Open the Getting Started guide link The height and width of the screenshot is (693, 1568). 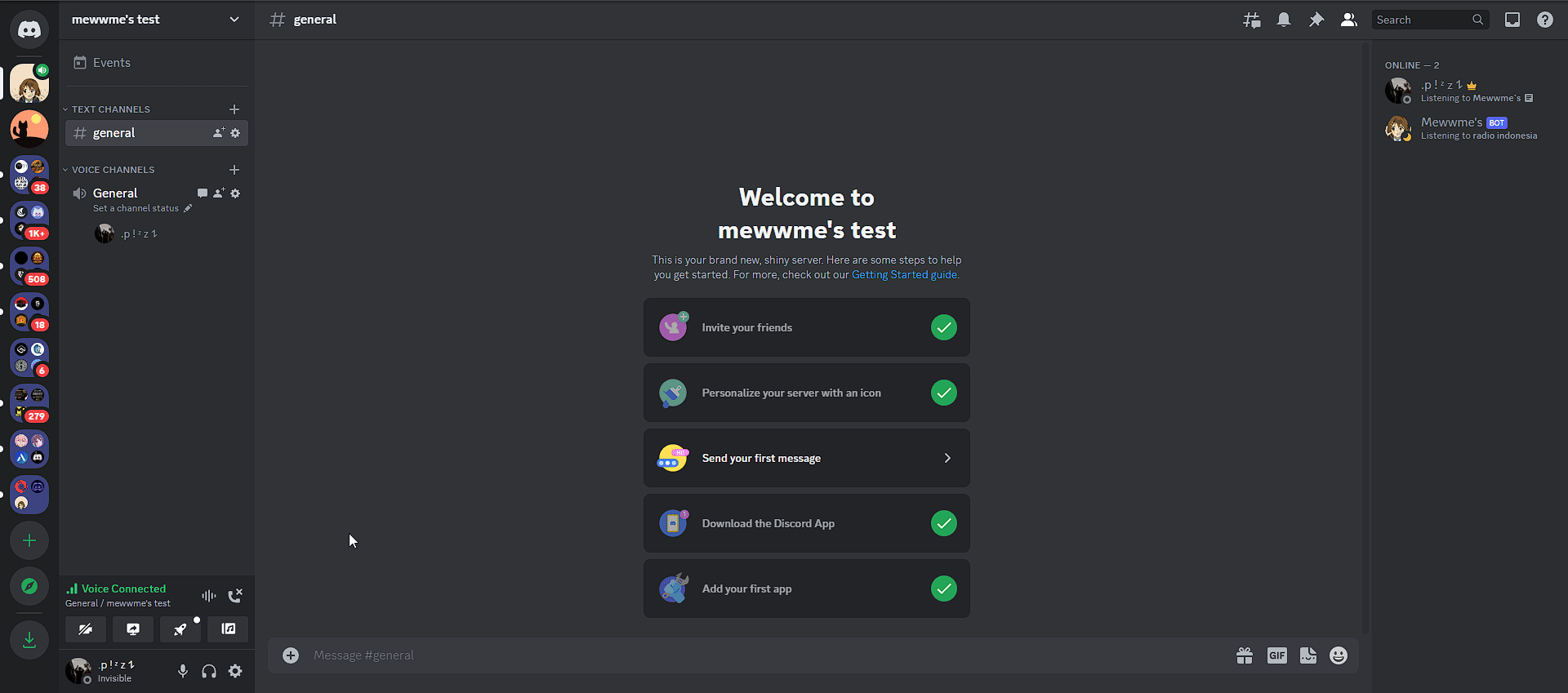904,275
